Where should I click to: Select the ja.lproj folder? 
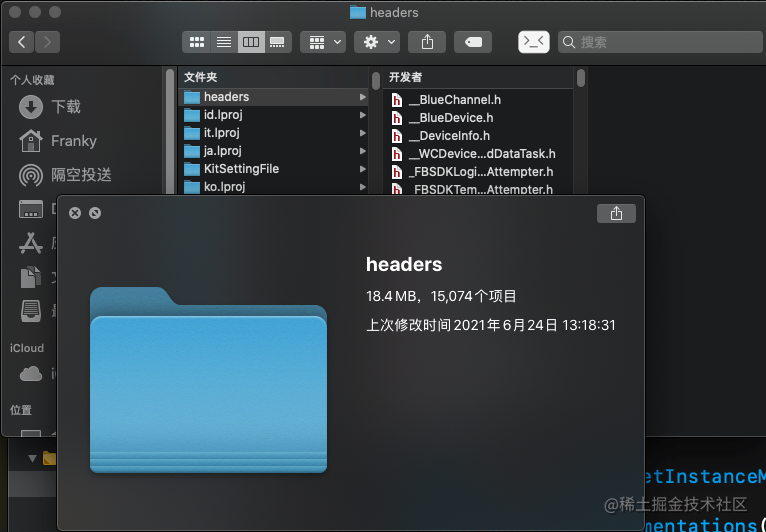tap(274, 150)
